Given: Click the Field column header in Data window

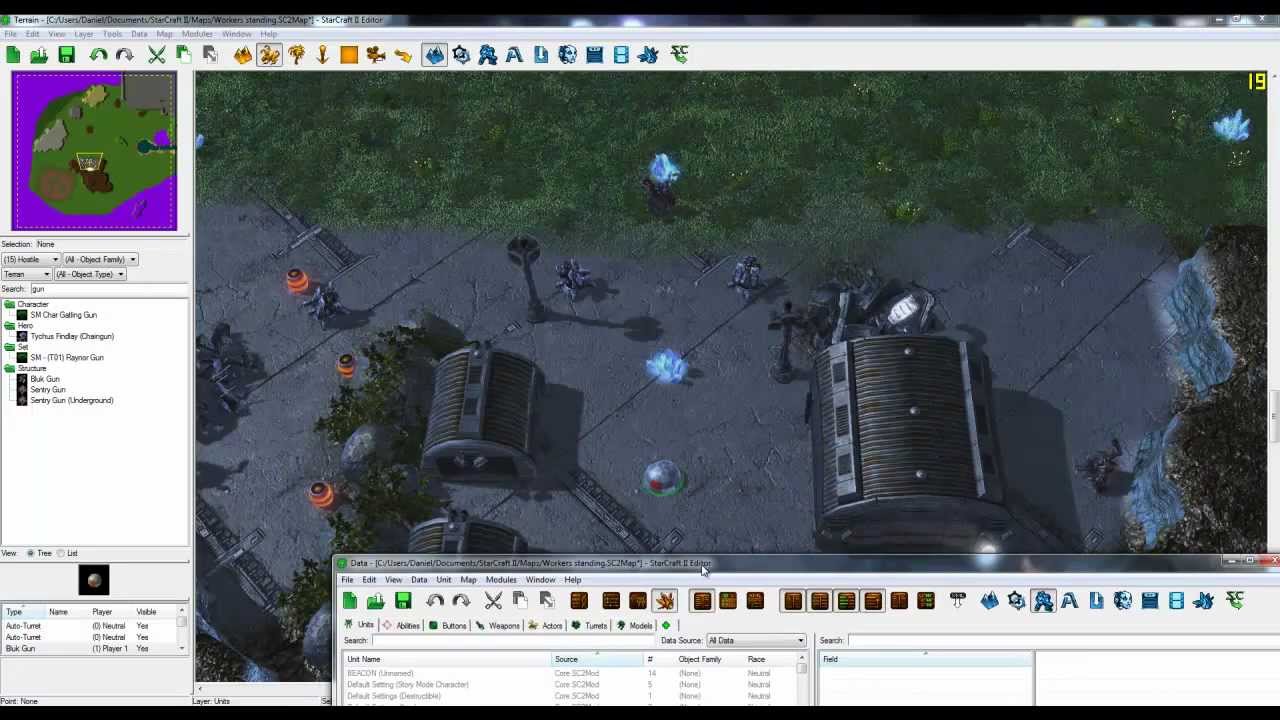Looking at the screenshot, I should (x=926, y=659).
